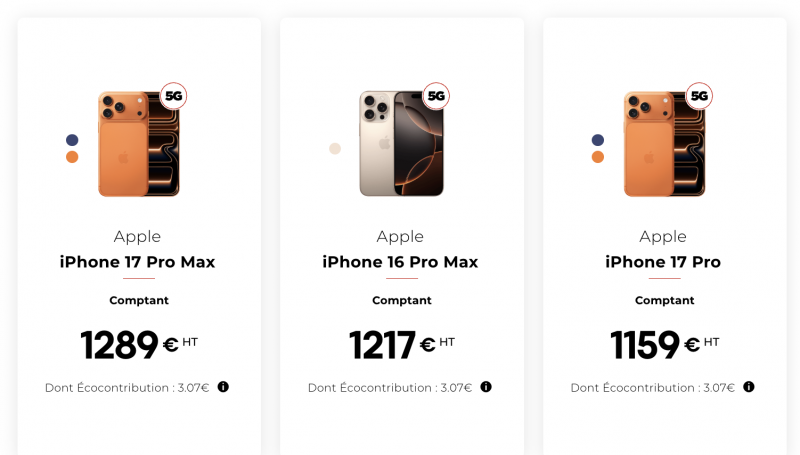
Task: Click the 1217 € HT price
Action: pos(401,345)
